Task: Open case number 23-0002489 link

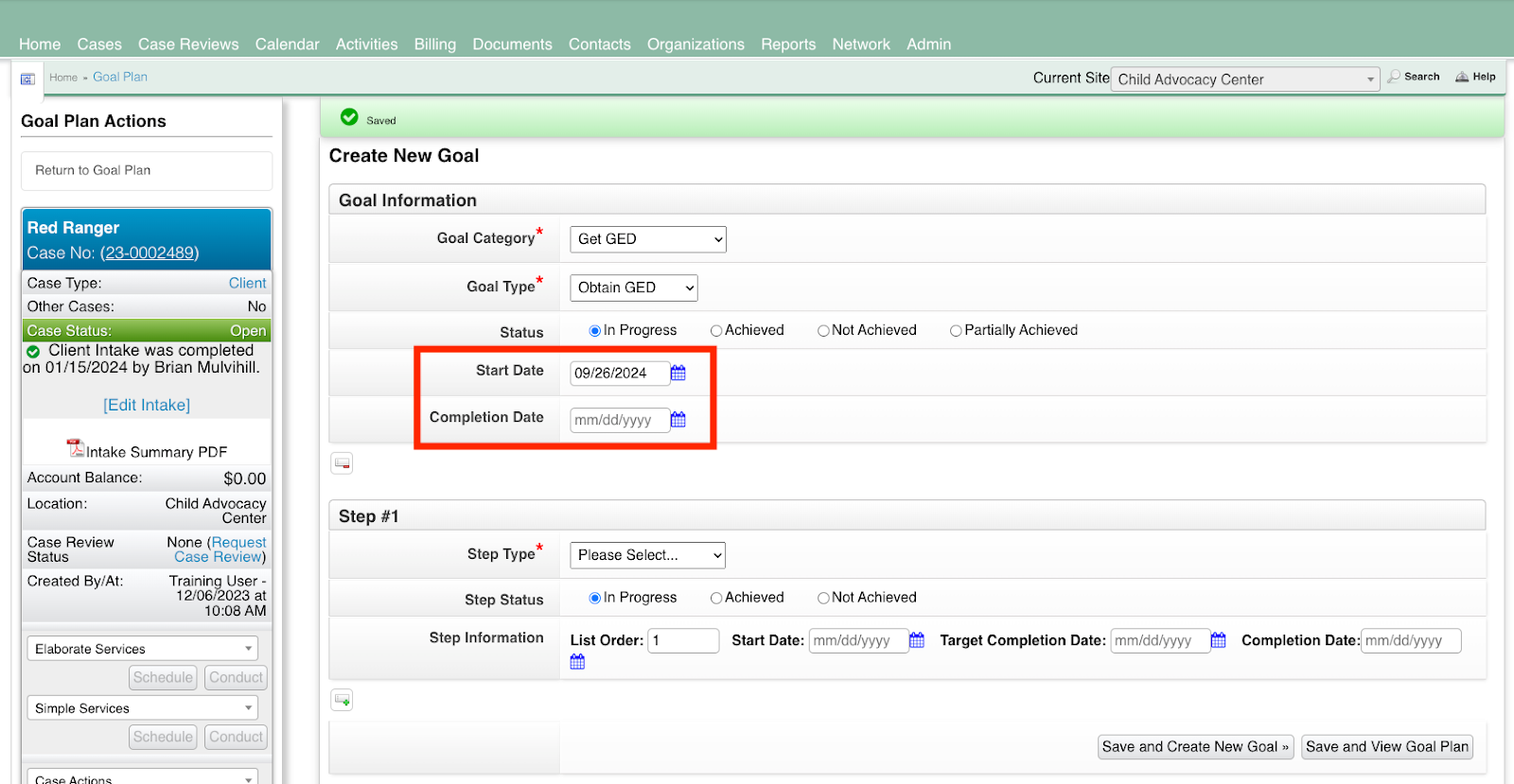Action: [150, 253]
